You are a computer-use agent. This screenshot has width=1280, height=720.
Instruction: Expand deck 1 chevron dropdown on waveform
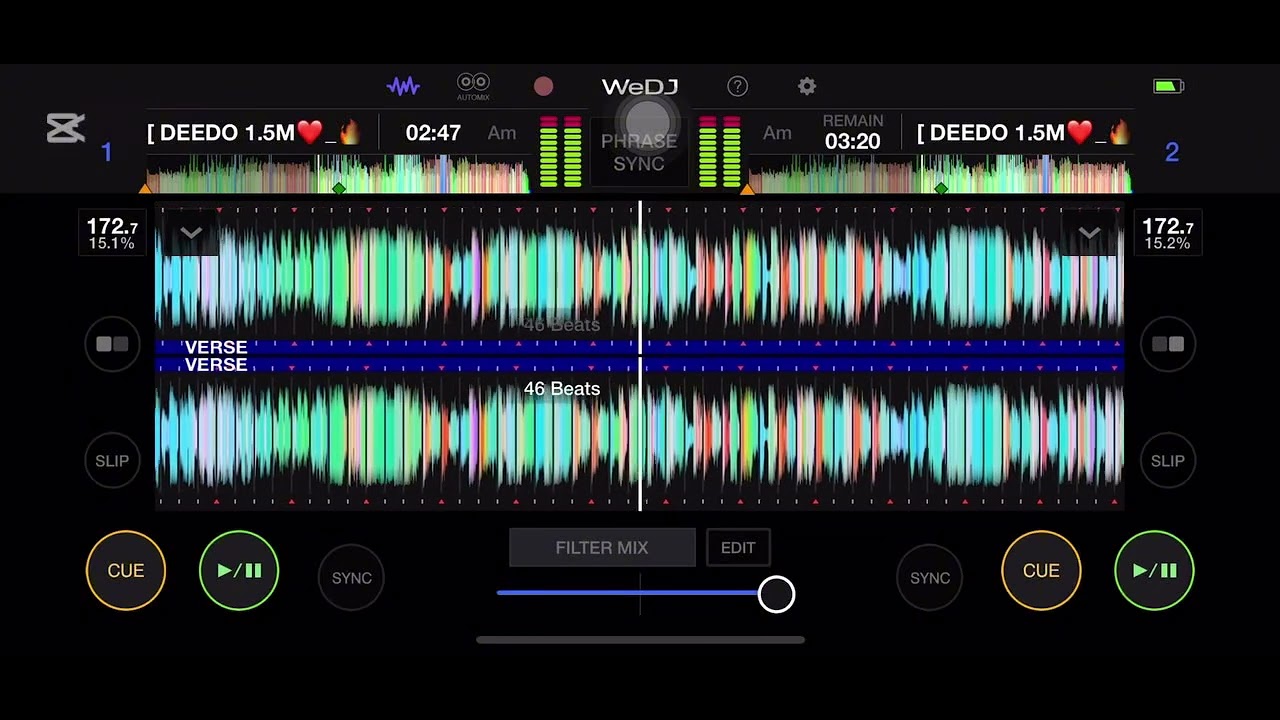coord(191,233)
